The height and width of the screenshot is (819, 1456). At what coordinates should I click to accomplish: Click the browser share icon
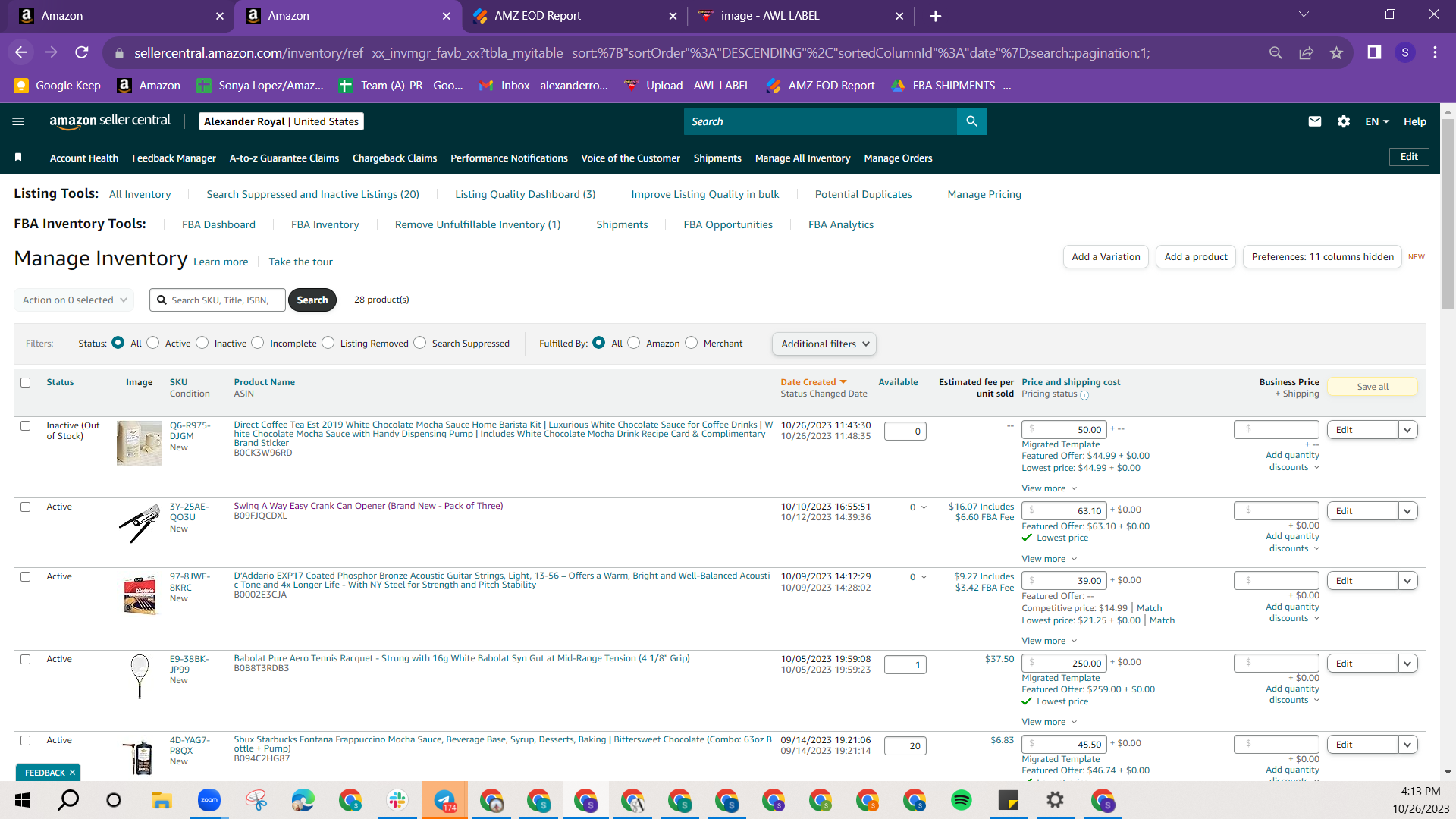tap(1306, 52)
